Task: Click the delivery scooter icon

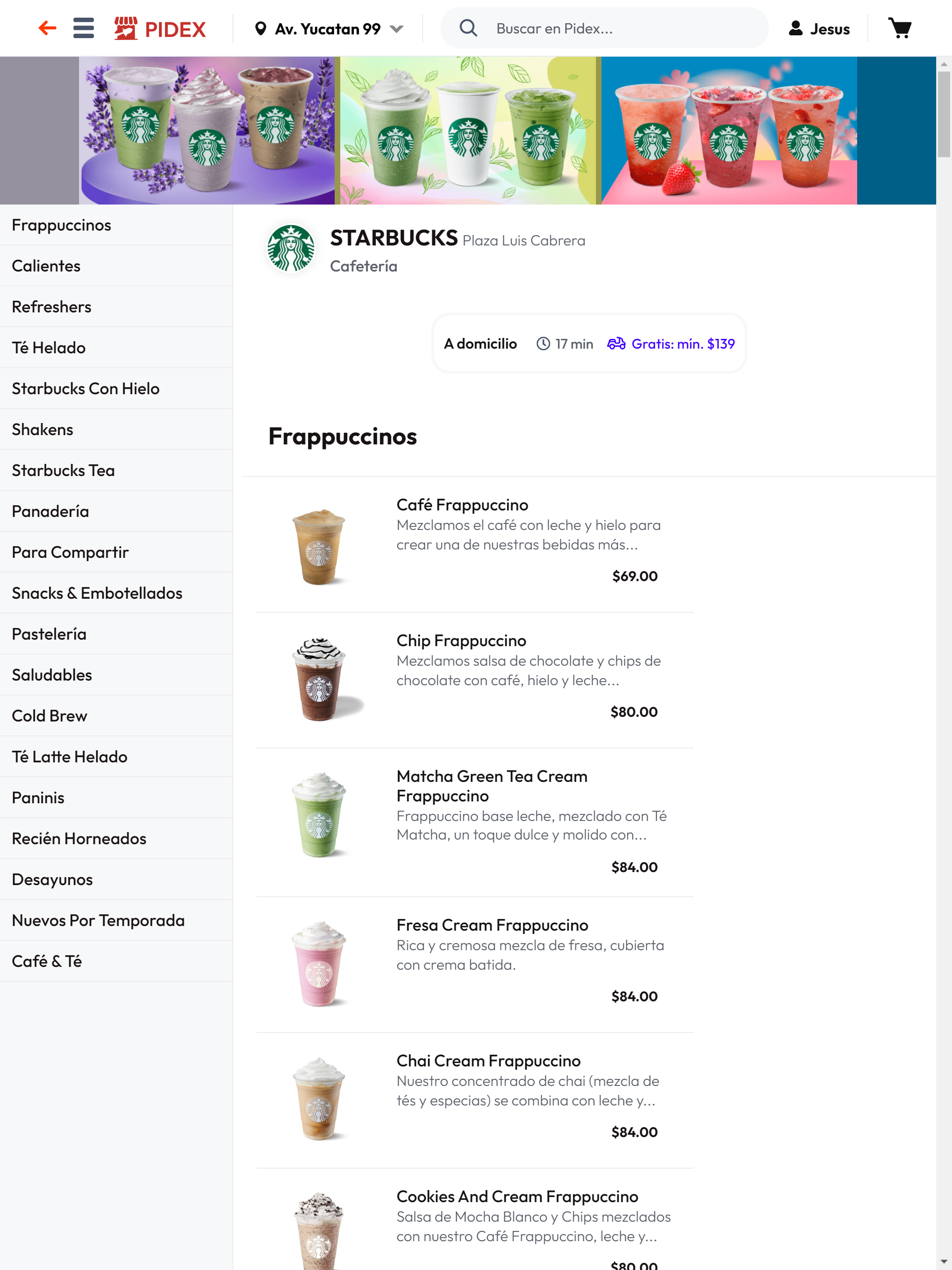Action: coord(616,344)
